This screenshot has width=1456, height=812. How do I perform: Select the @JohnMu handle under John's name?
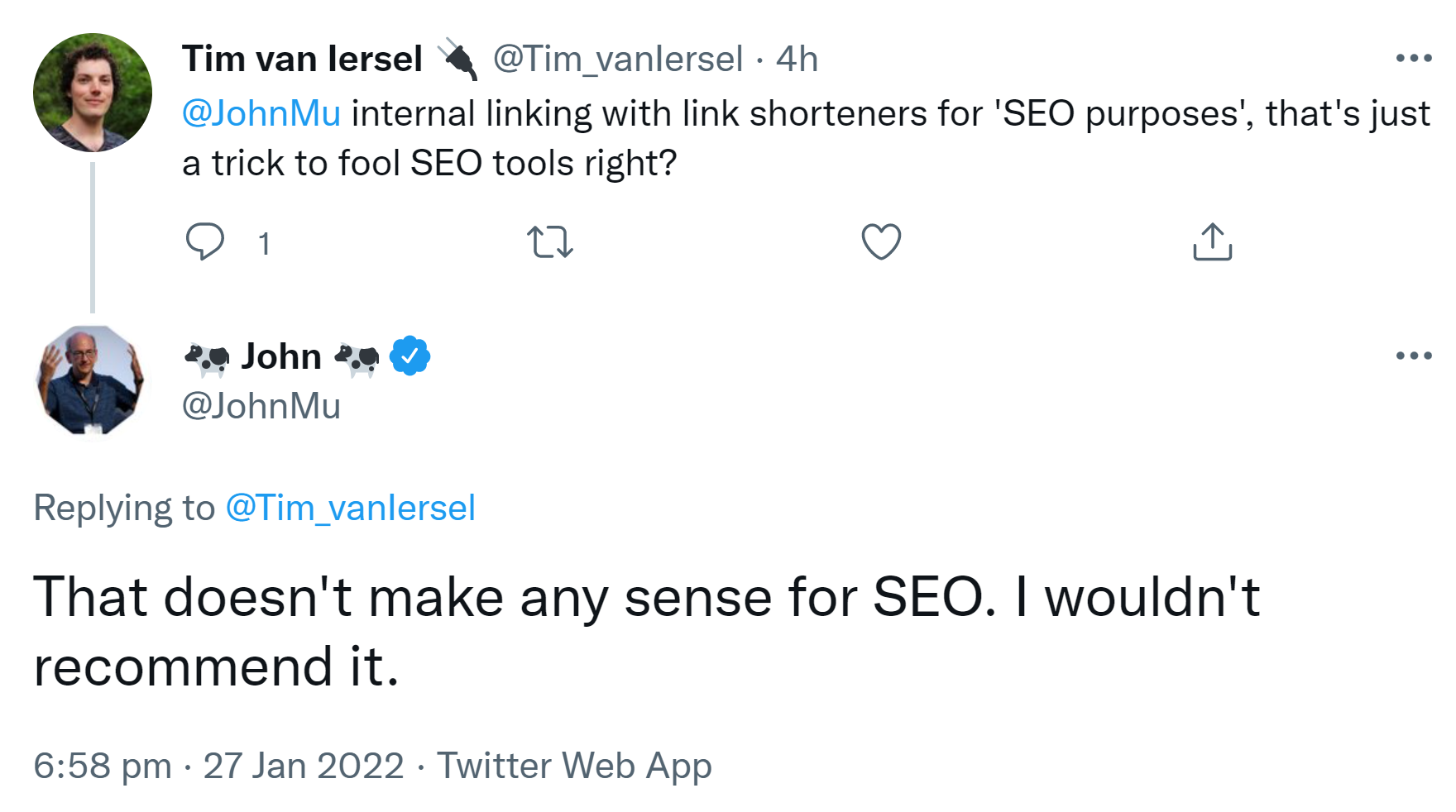[x=260, y=406]
